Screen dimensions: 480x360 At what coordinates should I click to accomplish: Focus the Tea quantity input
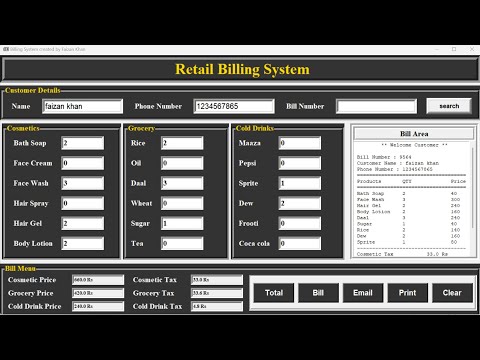point(182,243)
